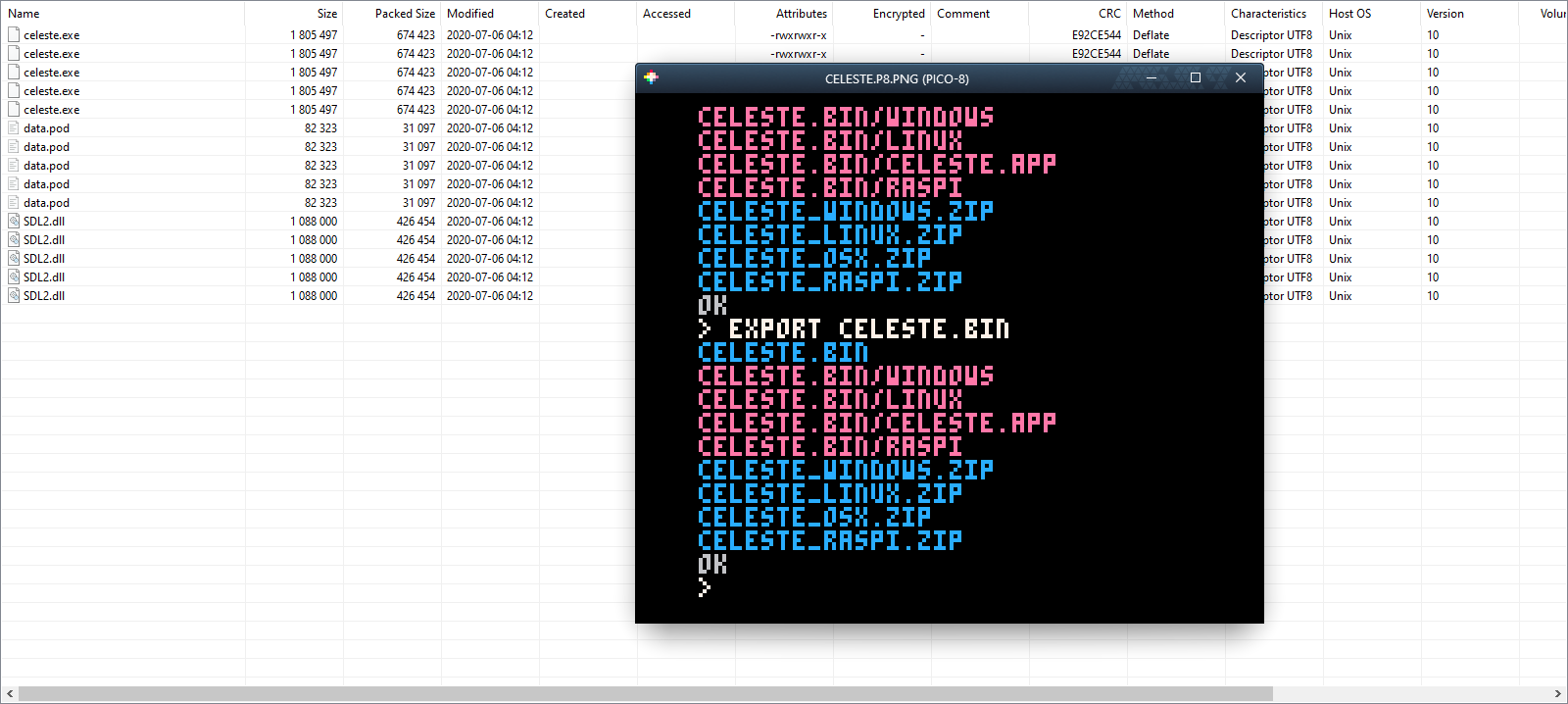Click the Encrypted column header
Image resolution: width=1568 pixels, height=704 pixels.
pos(882,14)
